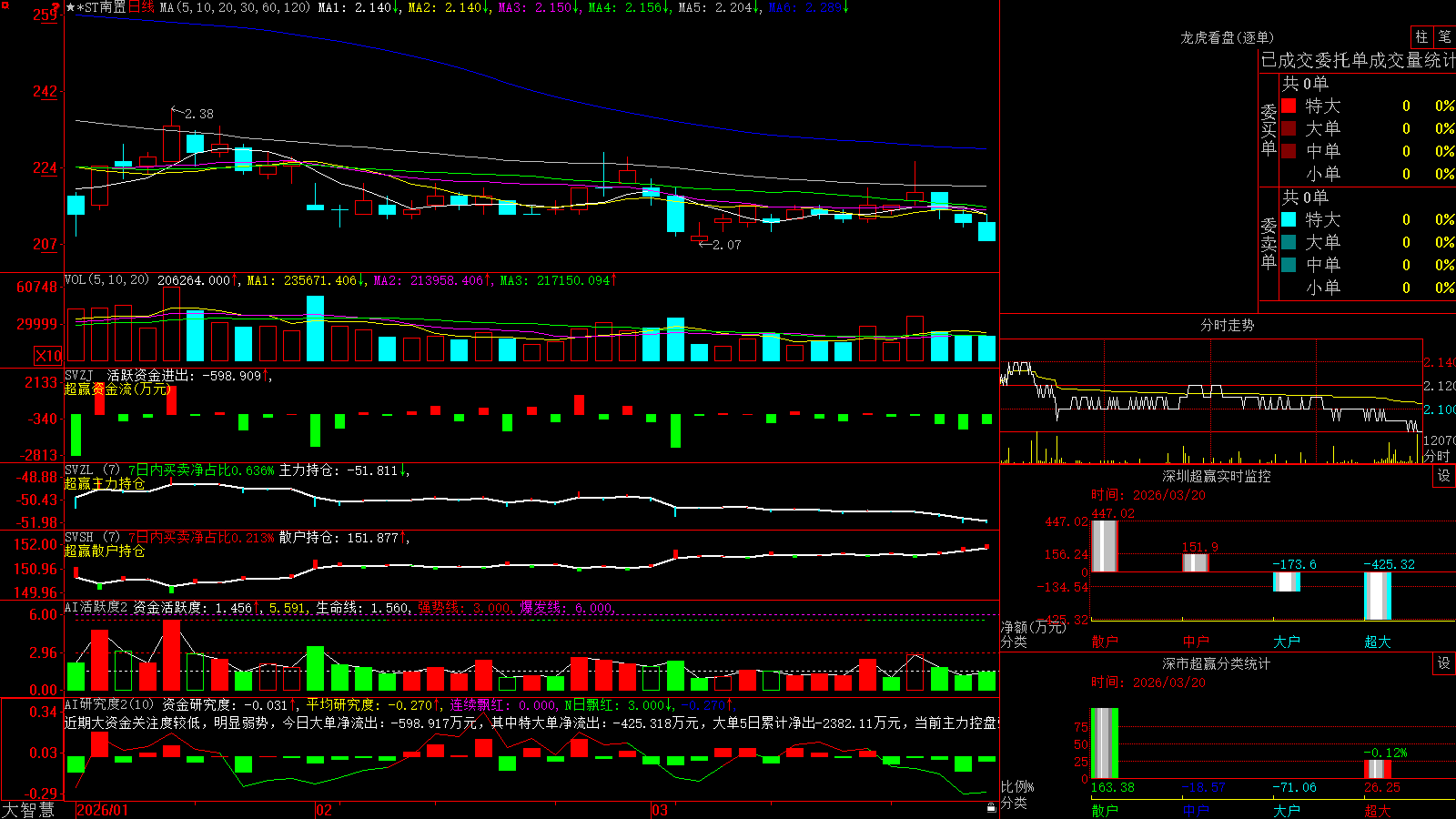Click the 委卖单 section label

click(1269, 243)
